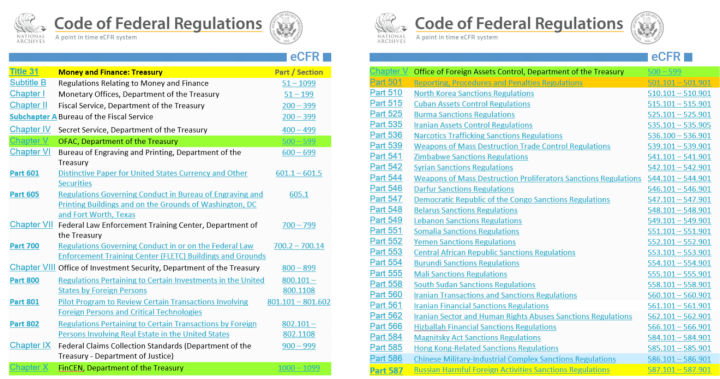Click the blue square beside left eCFR label
Image resolution: width=720 pixels, height=379 pixels.
tap(327, 57)
